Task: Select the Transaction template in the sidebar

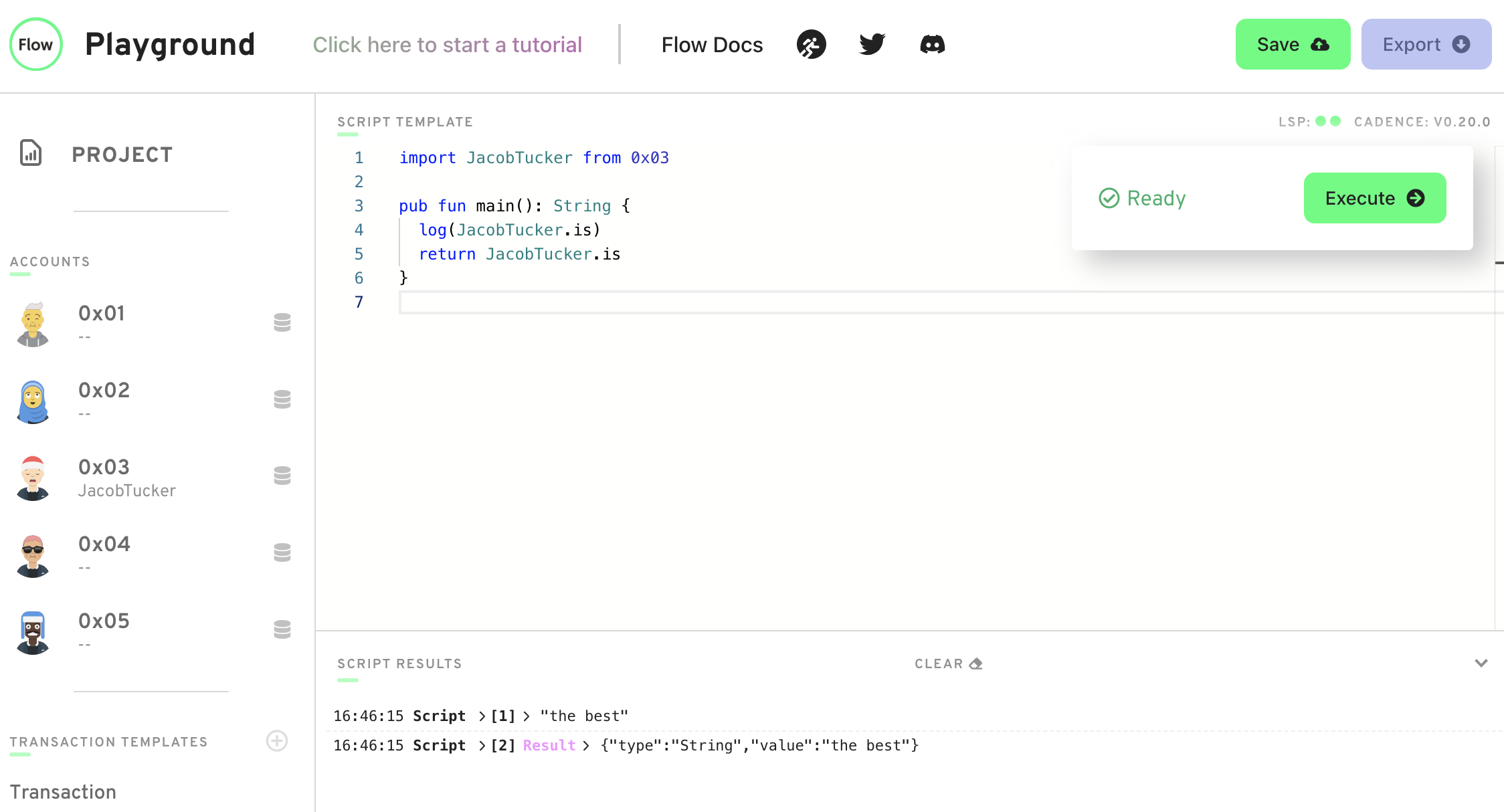Action: (x=64, y=791)
